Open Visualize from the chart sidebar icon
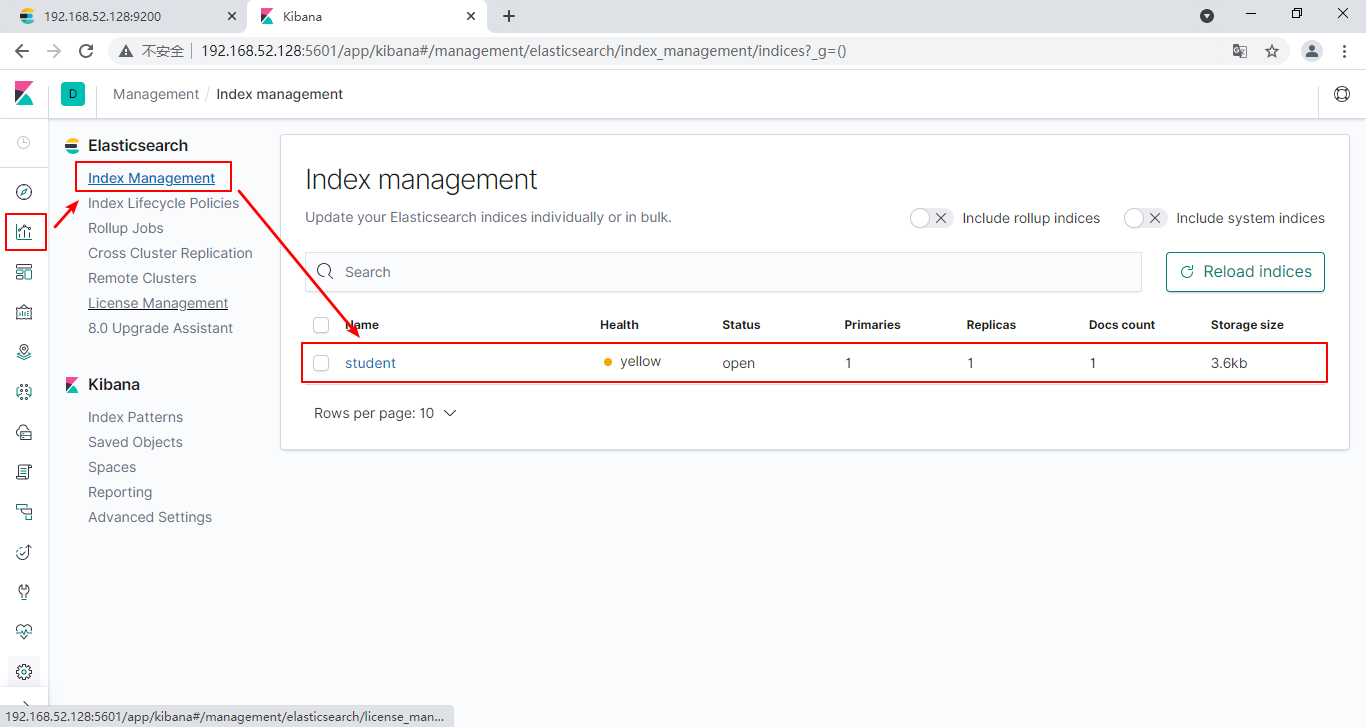 click(x=25, y=232)
